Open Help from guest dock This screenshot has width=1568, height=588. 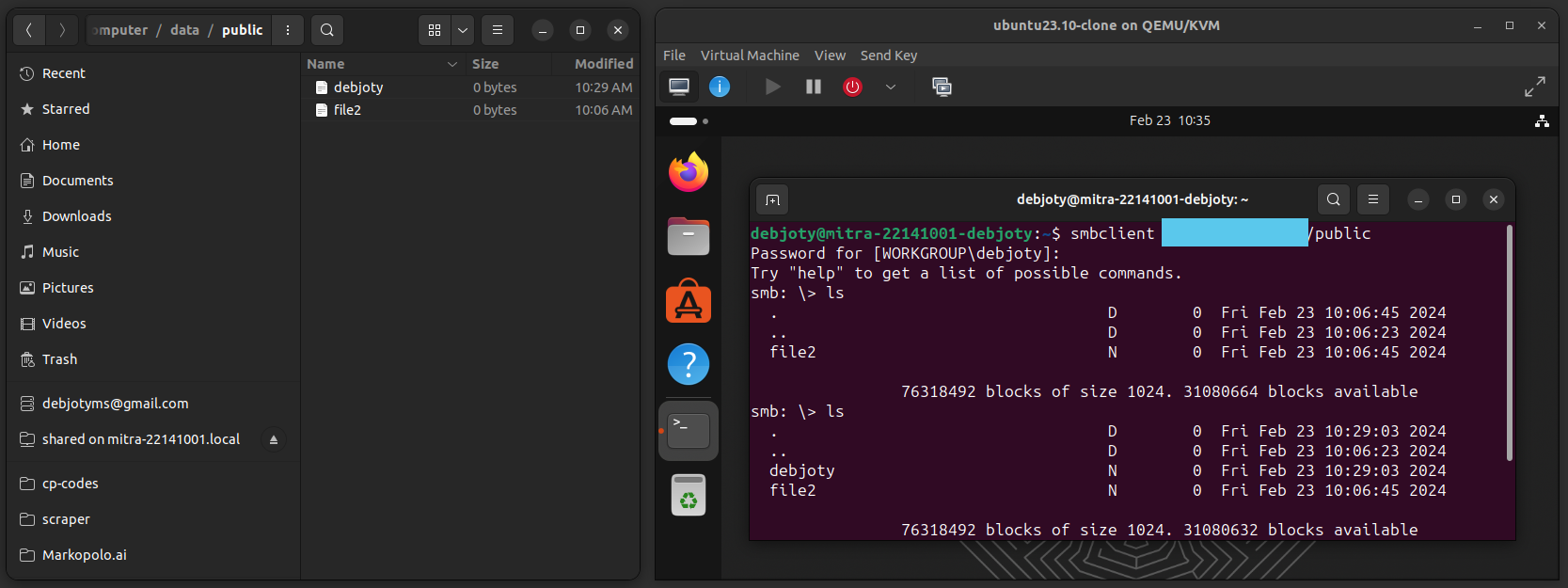point(689,364)
